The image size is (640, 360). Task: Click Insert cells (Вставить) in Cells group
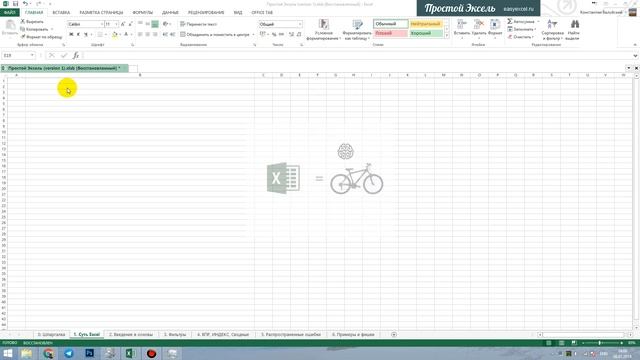(x=462, y=29)
